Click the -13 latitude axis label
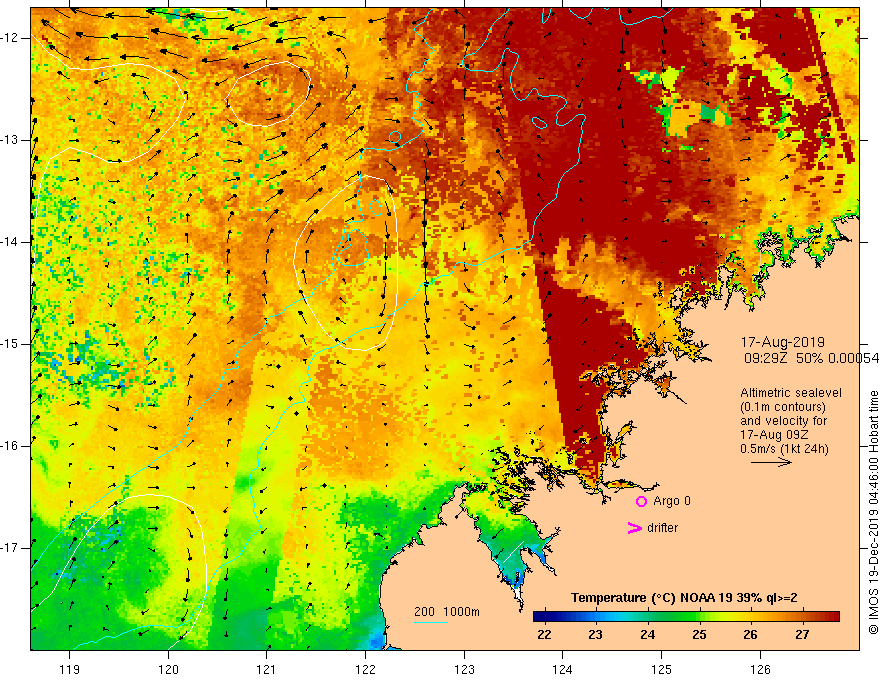 coord(11,140)
